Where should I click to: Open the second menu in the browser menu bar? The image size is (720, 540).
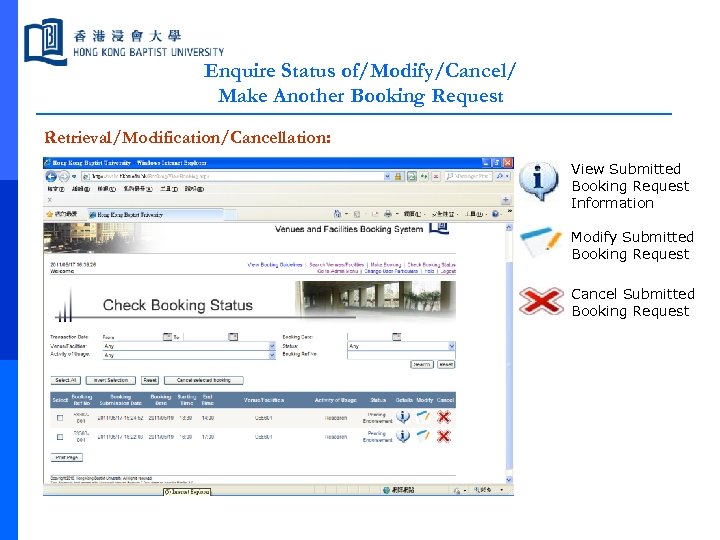[80, 189]
